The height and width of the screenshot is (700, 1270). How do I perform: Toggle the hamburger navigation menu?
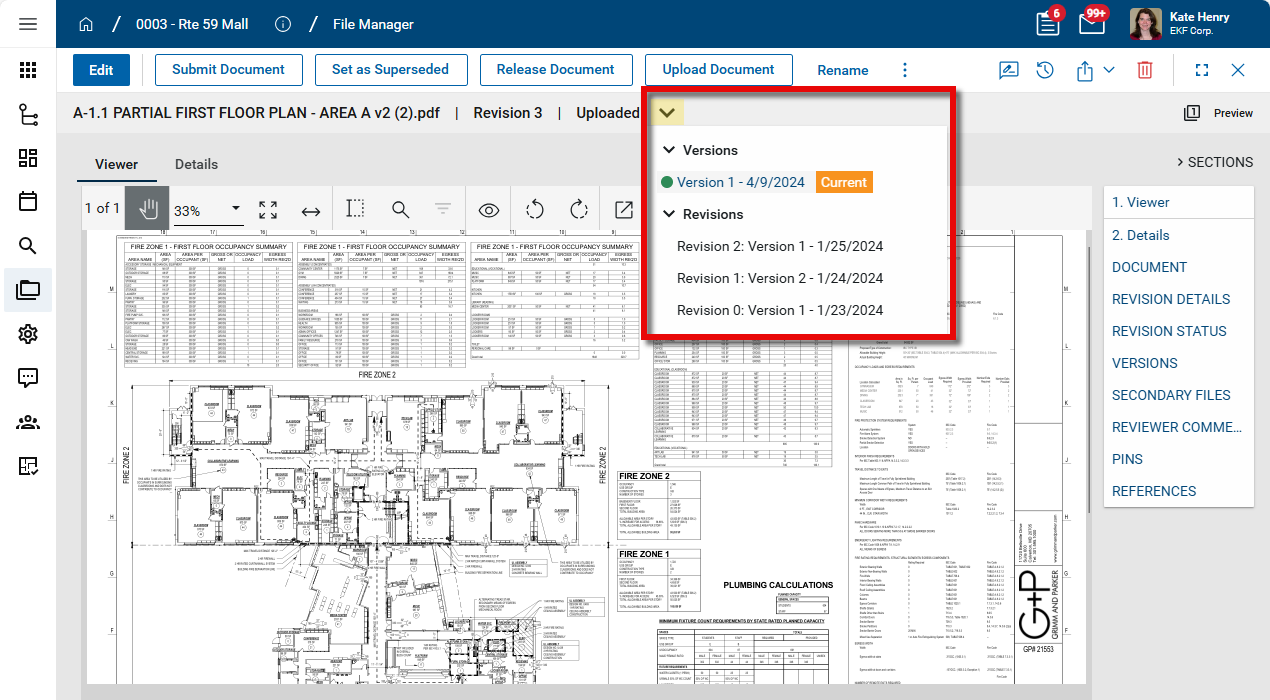click(28, 24)
